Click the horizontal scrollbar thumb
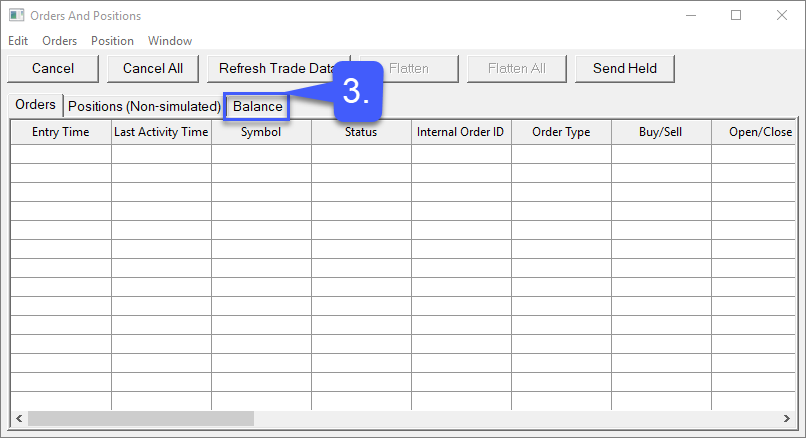The image size is (806, 438). [141, 418]
